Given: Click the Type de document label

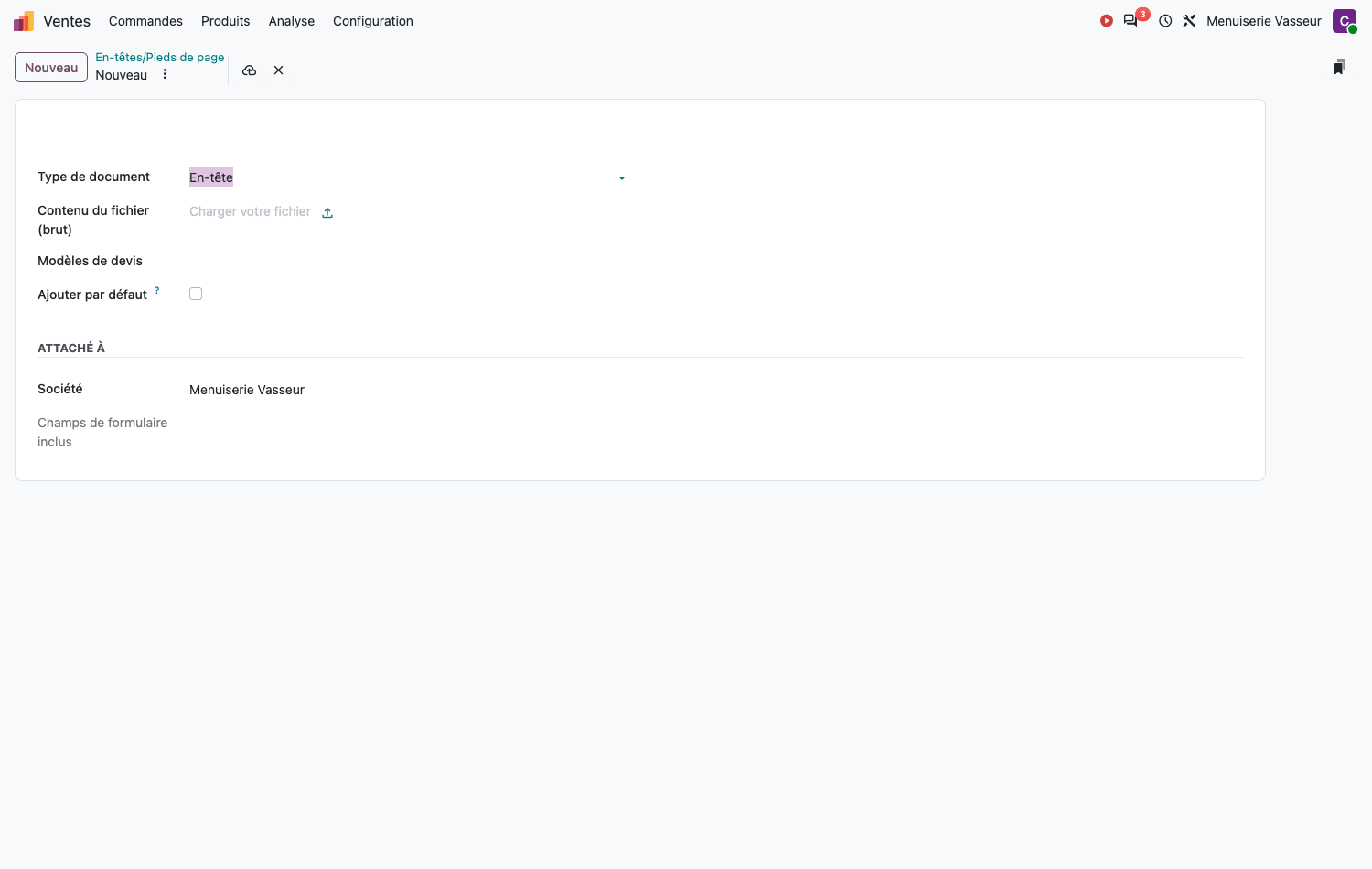Looking at the screenshot, I should (93, 177).
